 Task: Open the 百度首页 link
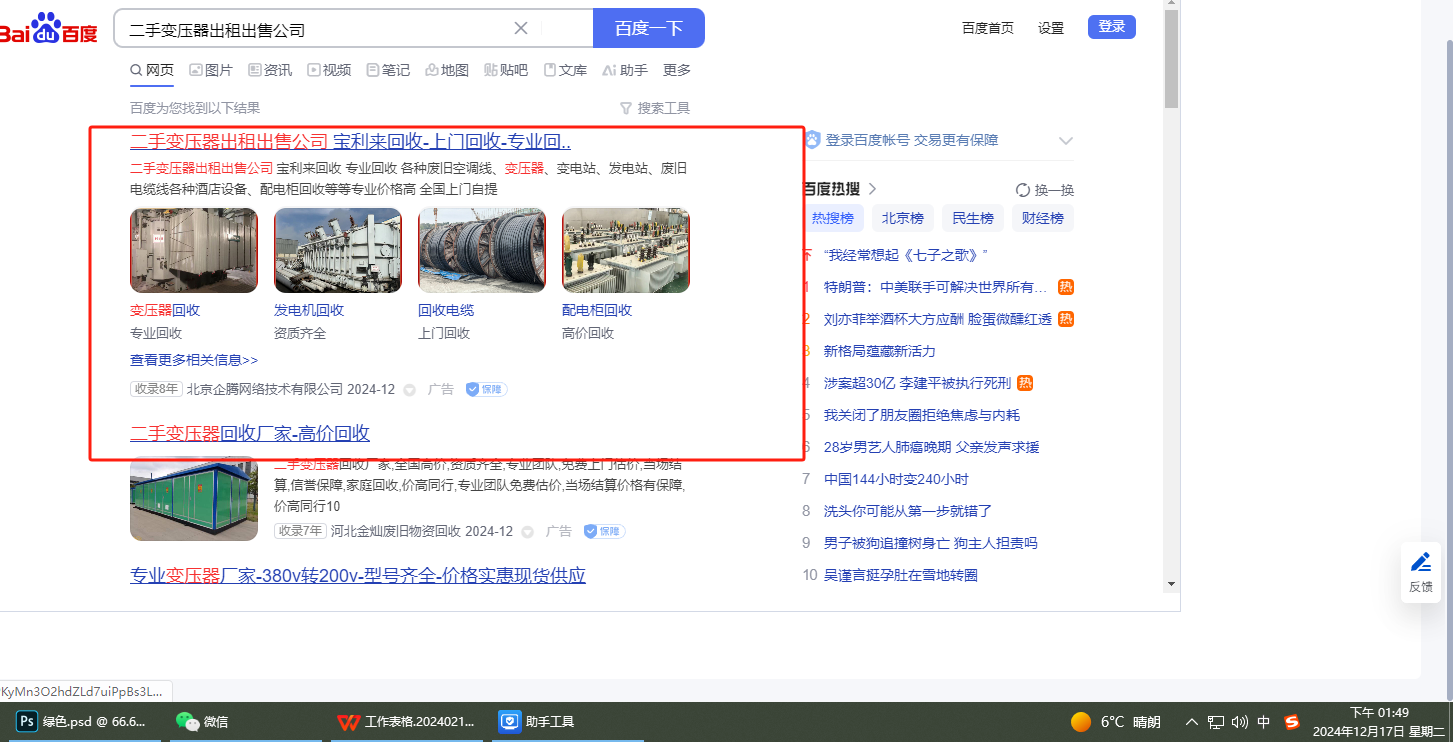pos(987,28)
